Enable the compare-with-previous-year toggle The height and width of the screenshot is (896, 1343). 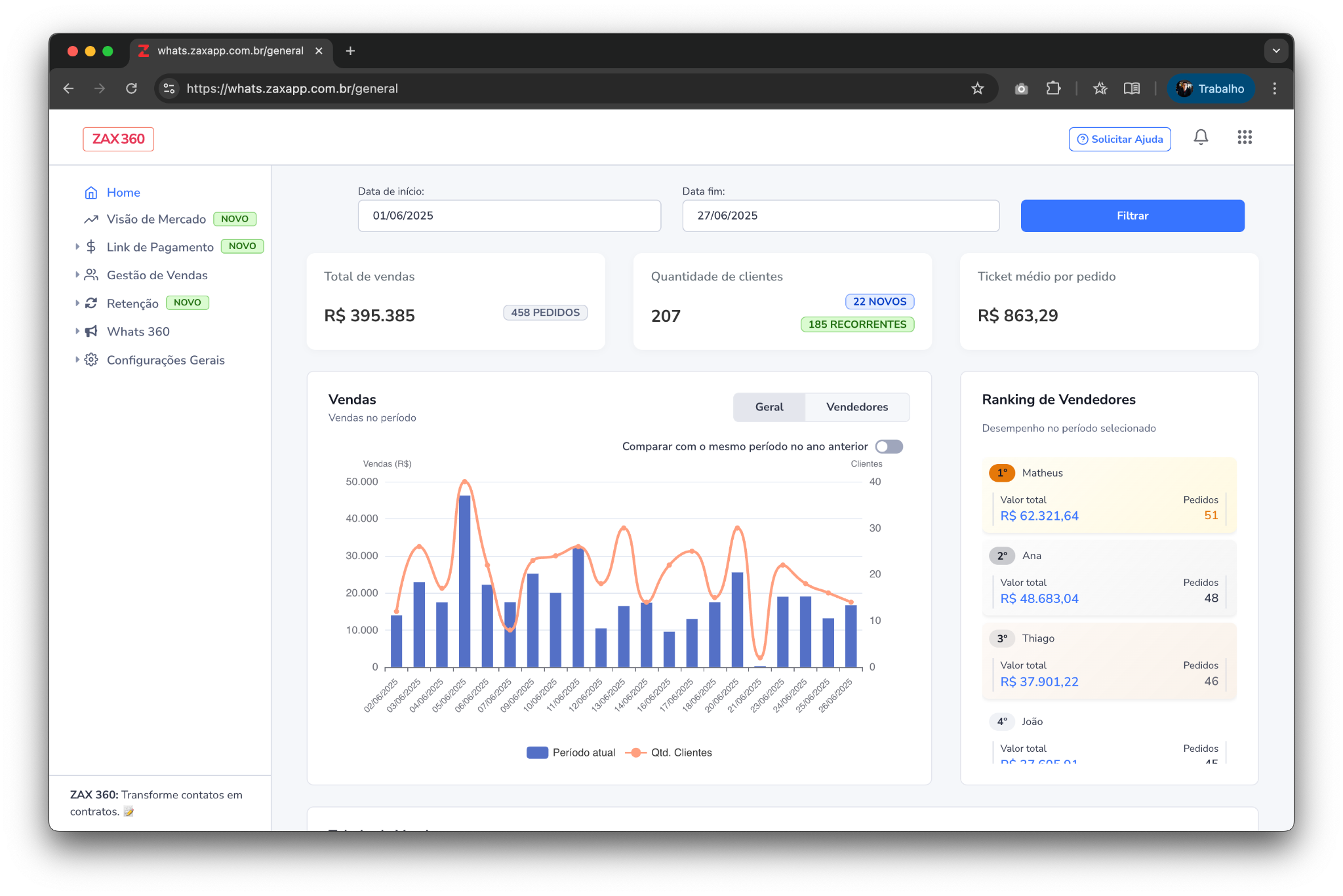(x=889, y=446)
